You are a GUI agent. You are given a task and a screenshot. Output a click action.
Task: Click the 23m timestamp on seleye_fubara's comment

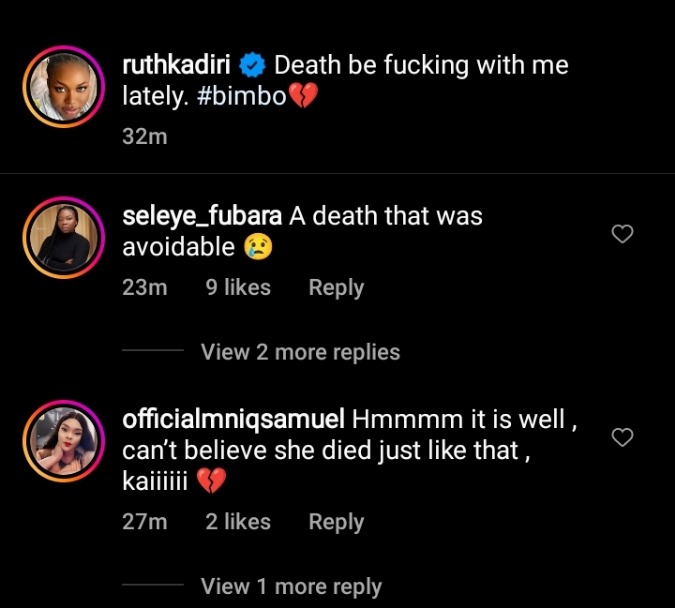[x=144, y=287]
